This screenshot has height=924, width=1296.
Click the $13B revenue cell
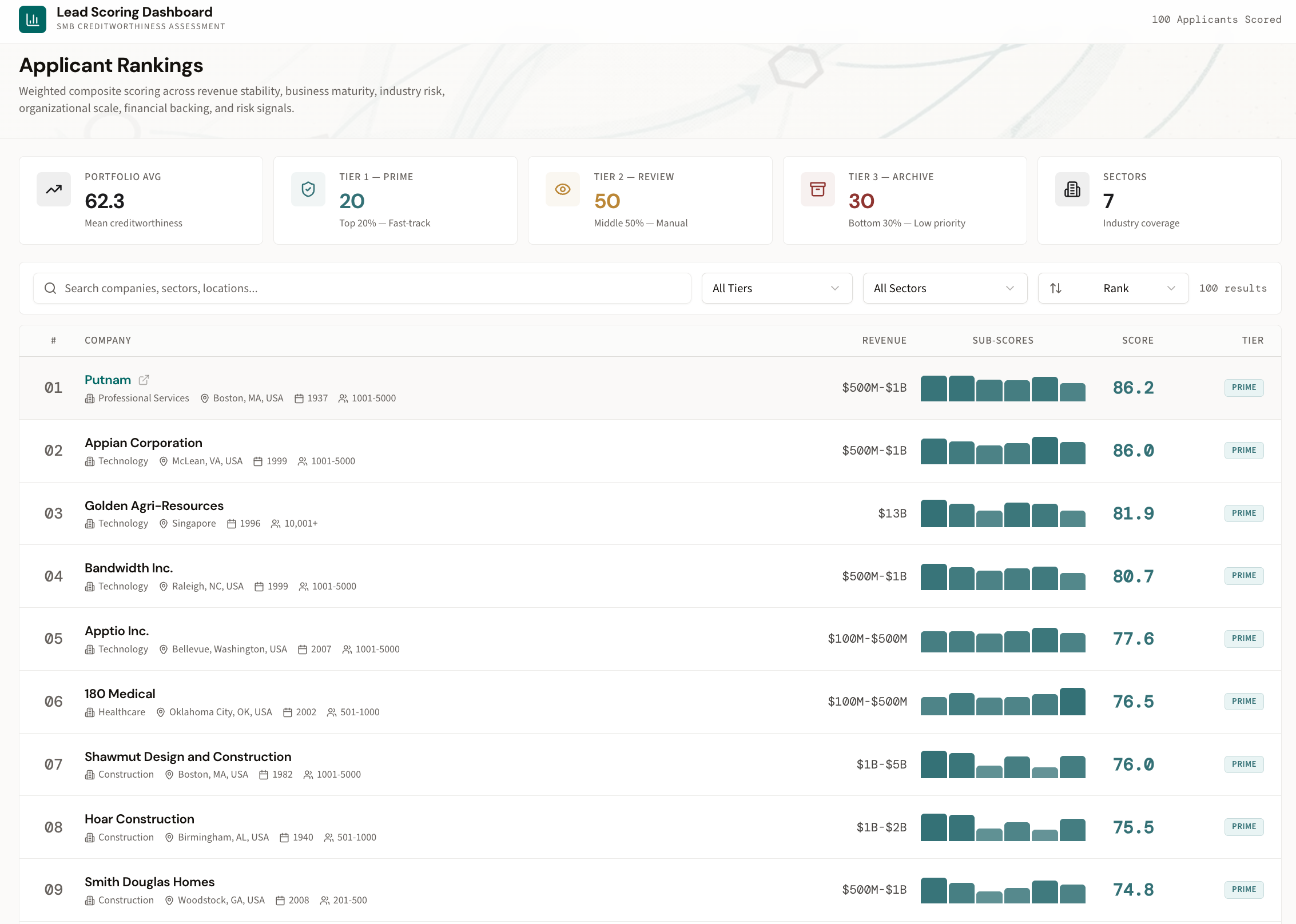892,513
